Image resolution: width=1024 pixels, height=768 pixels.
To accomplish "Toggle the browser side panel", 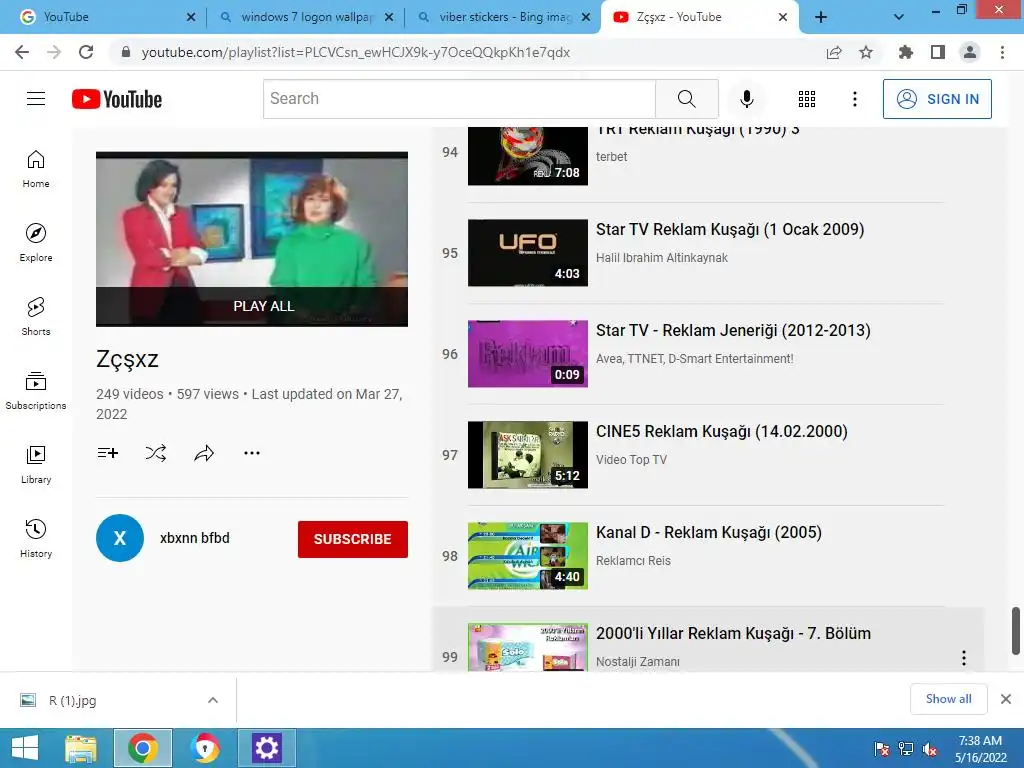I will coord(938,52).
